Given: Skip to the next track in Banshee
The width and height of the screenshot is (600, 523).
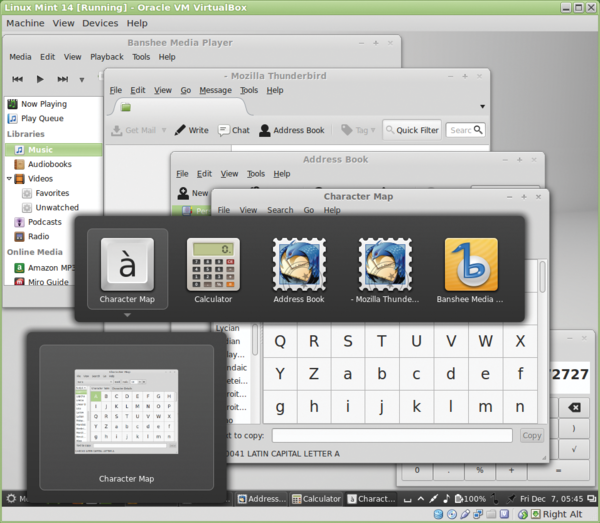Looking at the screenshot, I should coord(63,79).
